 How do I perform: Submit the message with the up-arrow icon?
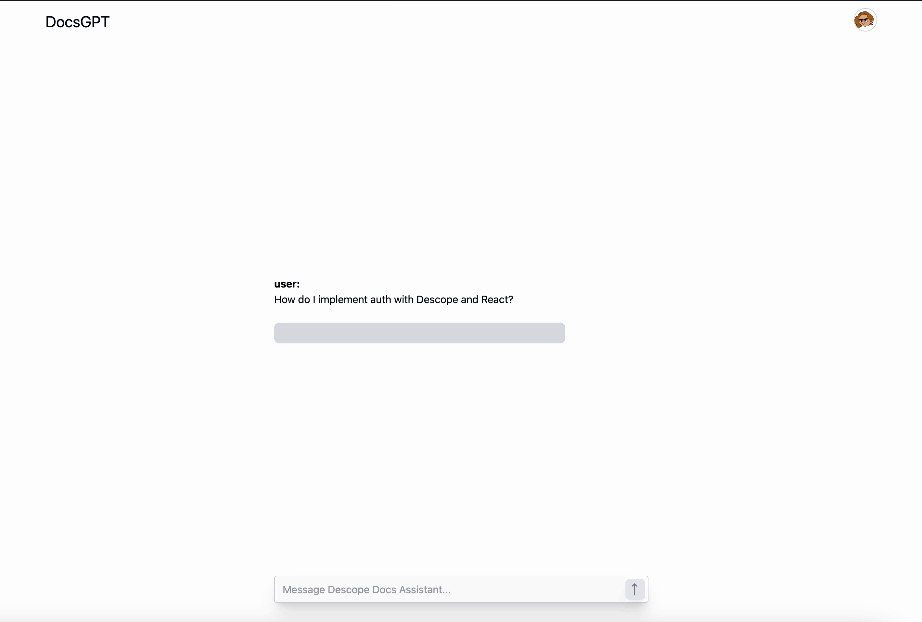[x=633, y=589]
